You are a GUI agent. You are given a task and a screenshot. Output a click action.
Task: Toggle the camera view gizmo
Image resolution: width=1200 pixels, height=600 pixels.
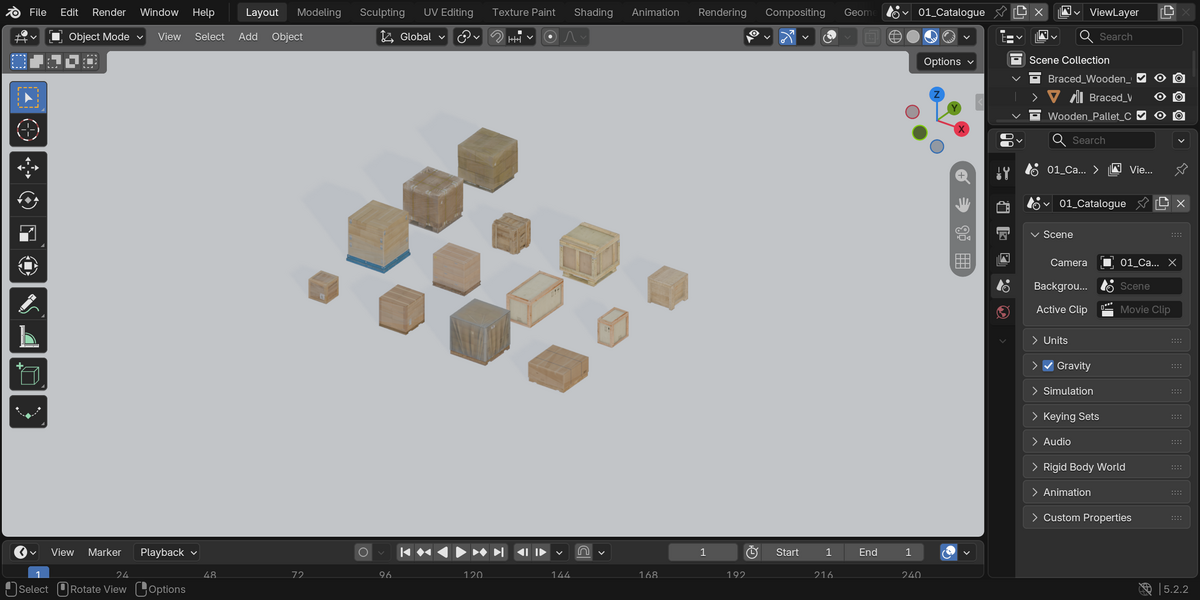962,233
